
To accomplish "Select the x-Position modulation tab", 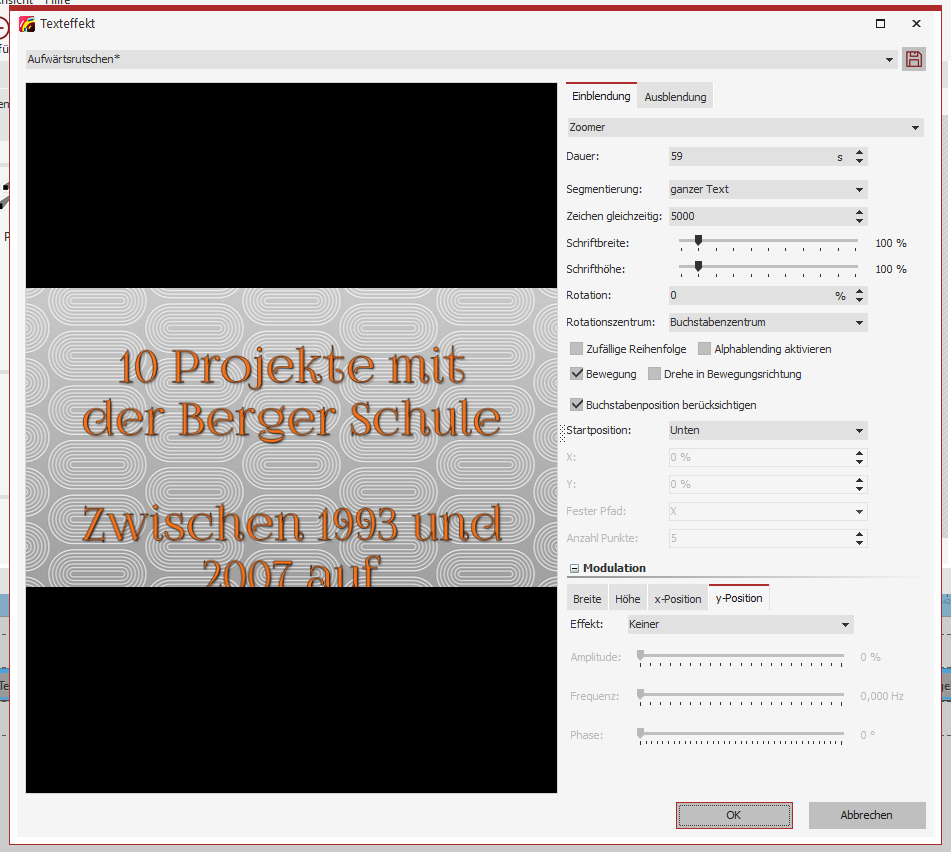I will click(x=677, y=599).
